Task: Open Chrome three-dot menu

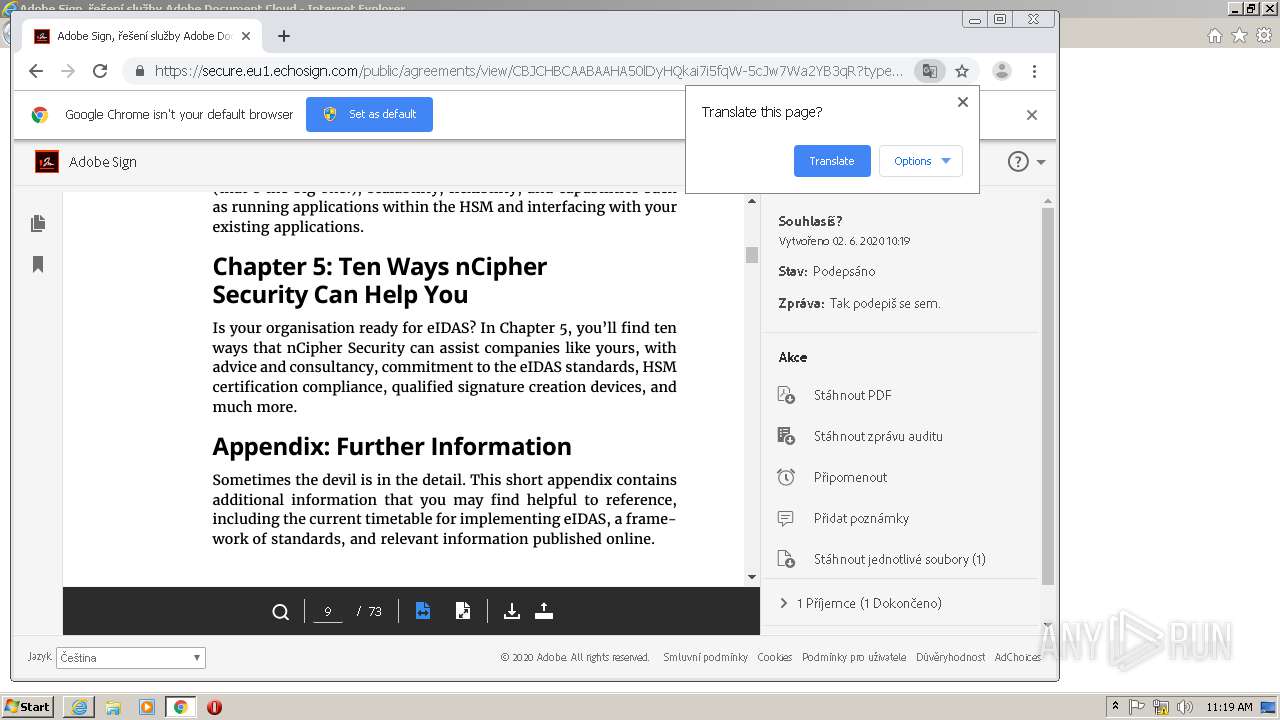Action: tap(1034, 71)
